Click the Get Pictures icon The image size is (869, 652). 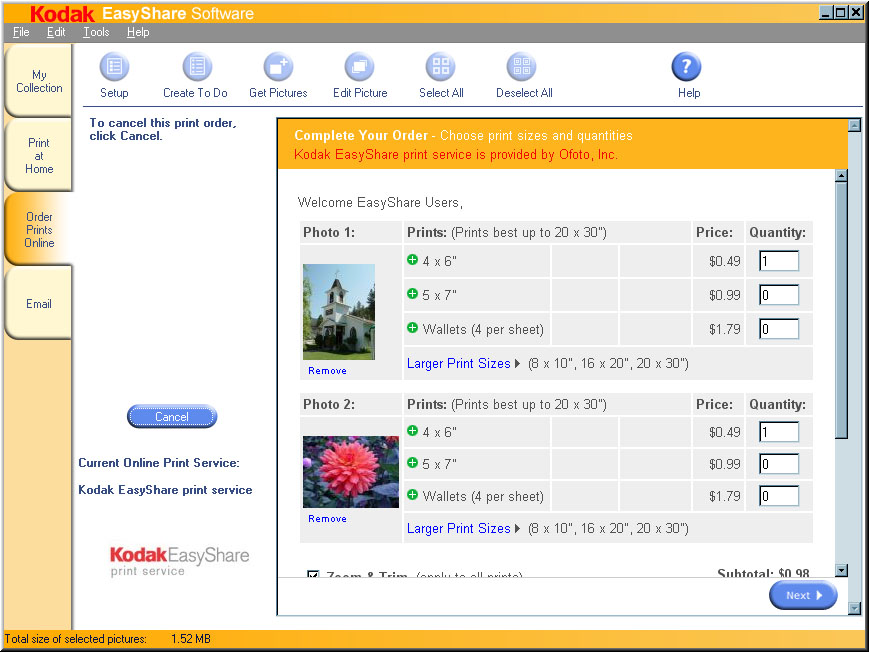pos(278,68)
